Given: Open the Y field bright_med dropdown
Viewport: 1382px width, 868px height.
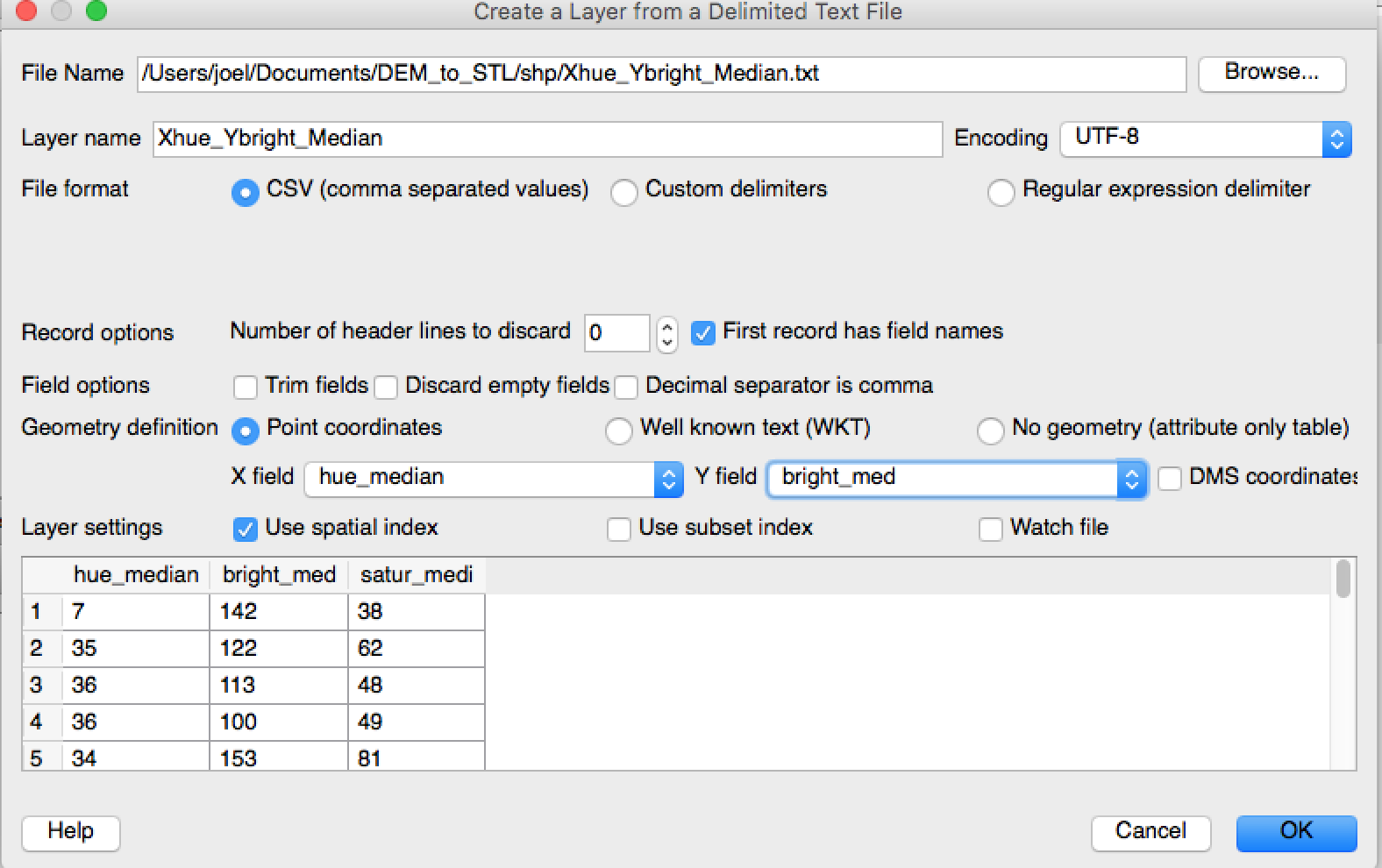Looking at the screenshot, I should pyautogui.click(x=958, y=479).
